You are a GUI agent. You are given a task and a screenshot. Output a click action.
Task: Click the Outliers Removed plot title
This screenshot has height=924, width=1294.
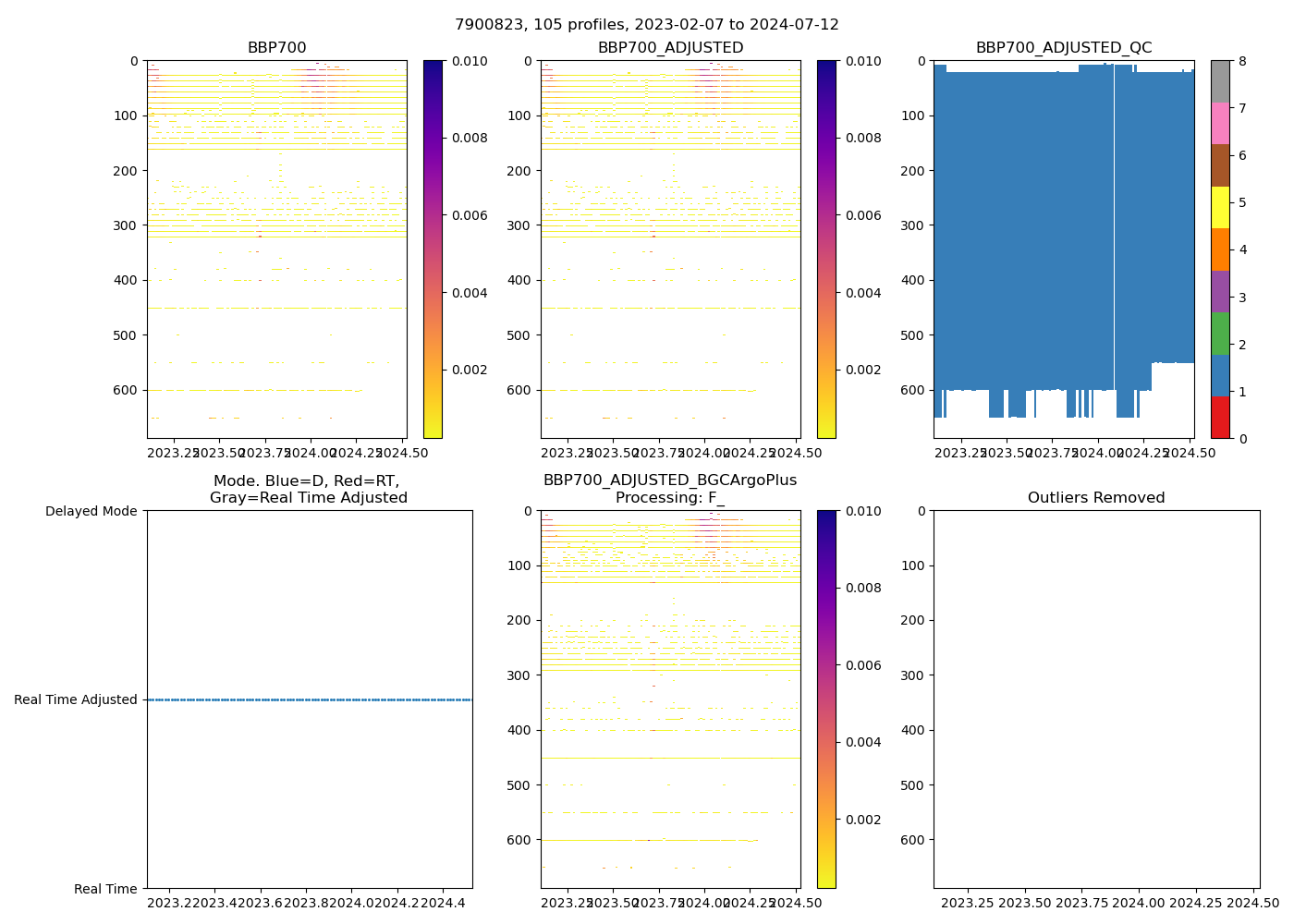(x=1096, y=498)
